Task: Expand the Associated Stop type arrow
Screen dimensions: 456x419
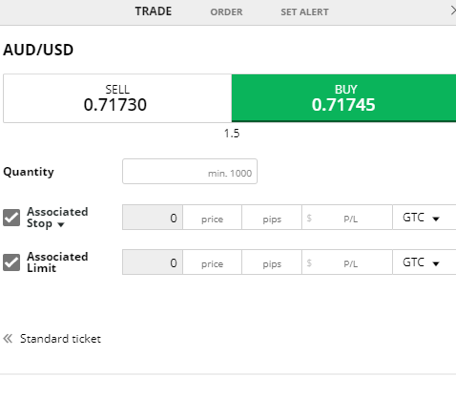Action: (61, 225)
